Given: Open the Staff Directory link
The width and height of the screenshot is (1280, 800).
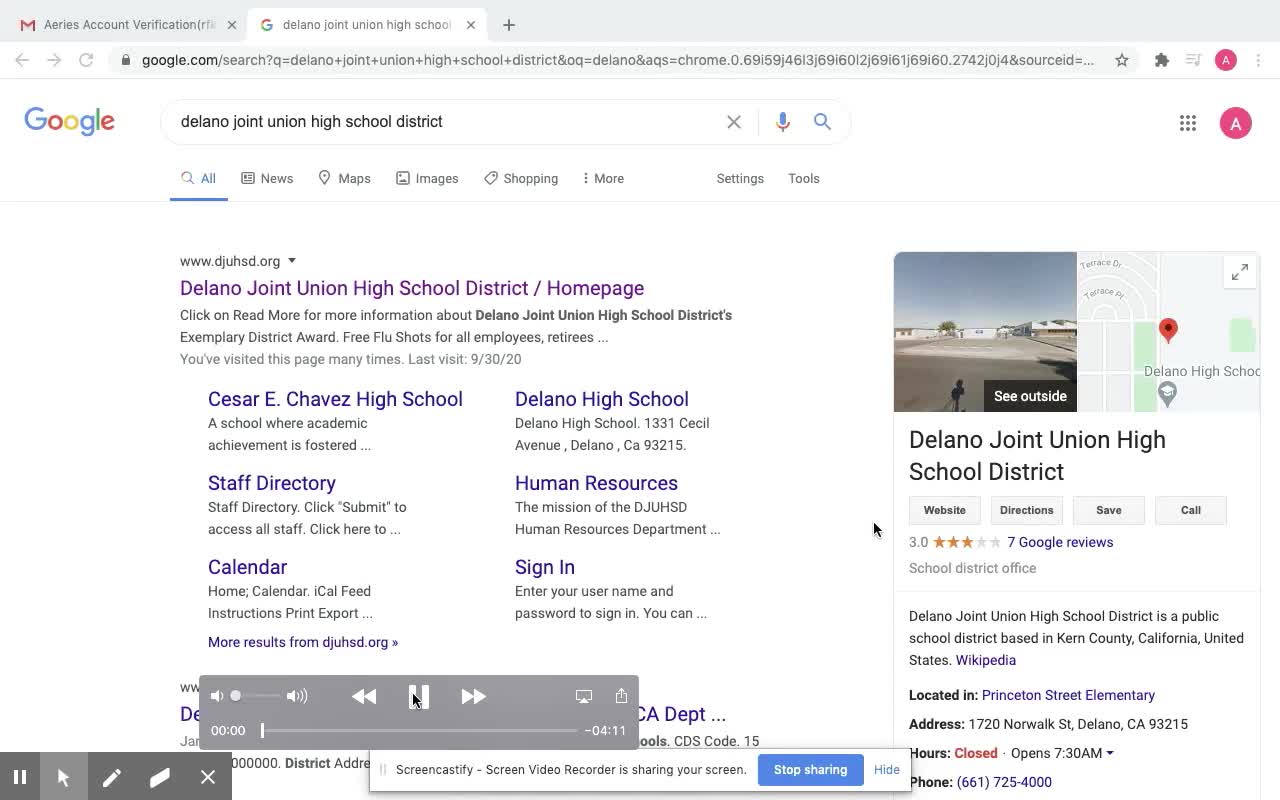Looking at the screenshot, I should point(272,483).
